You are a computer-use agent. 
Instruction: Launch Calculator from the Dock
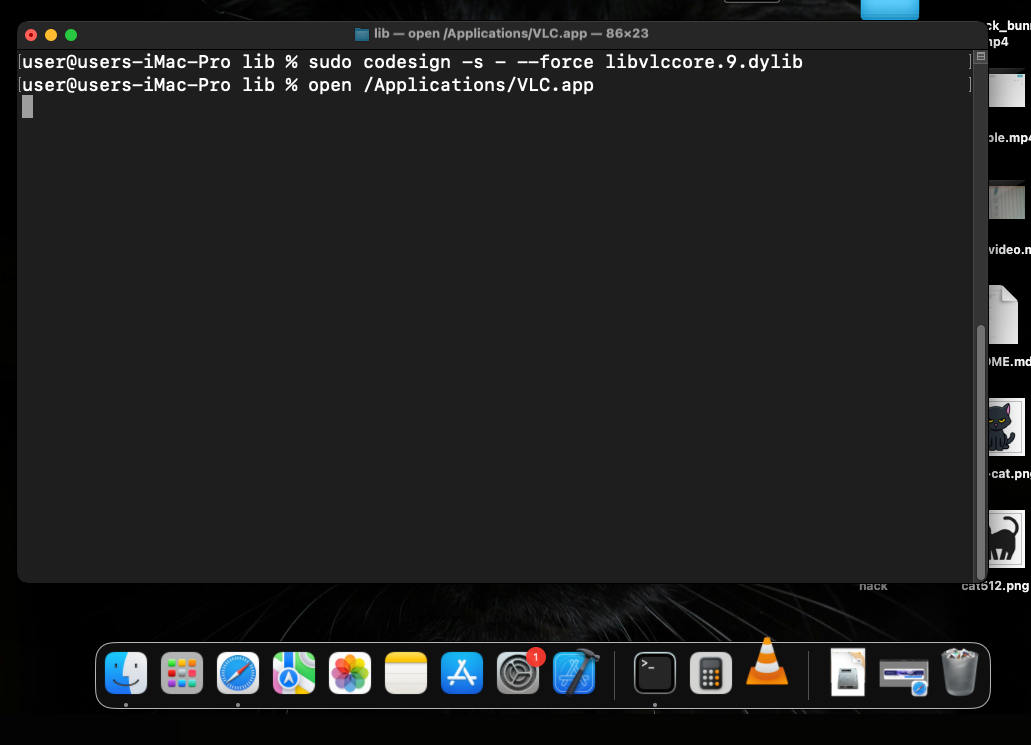[x=711, y=673]
